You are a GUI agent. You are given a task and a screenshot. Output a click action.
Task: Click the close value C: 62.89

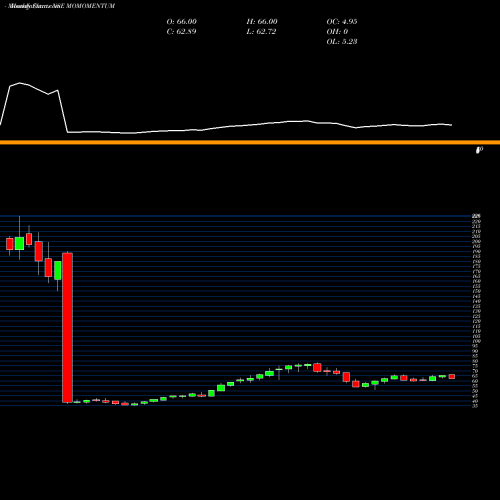tap(181, 32)
